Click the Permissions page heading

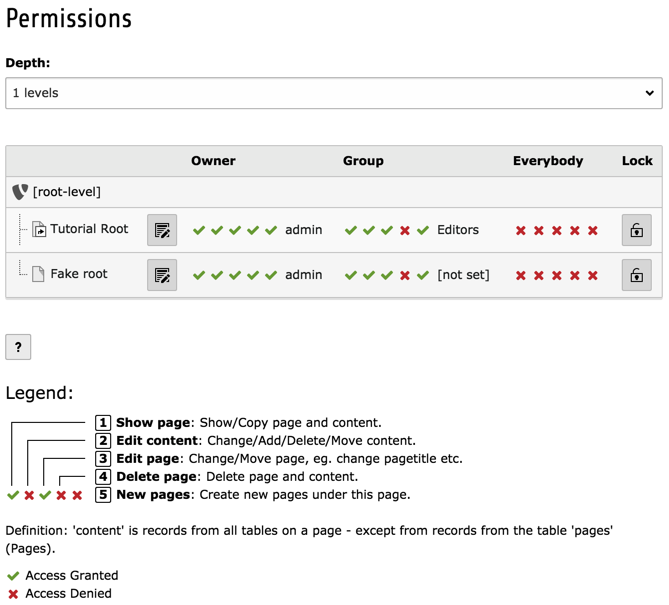click(69, 19)
